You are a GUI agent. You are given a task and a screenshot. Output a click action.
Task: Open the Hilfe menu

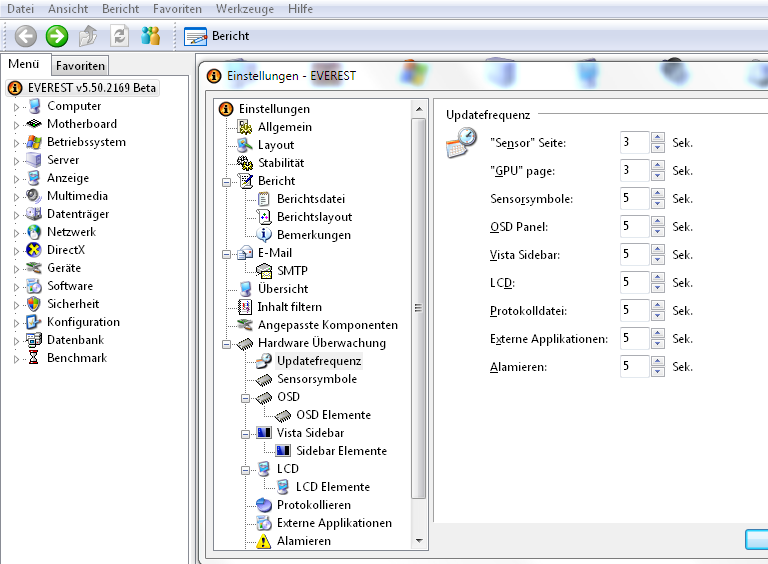(300, 9)
